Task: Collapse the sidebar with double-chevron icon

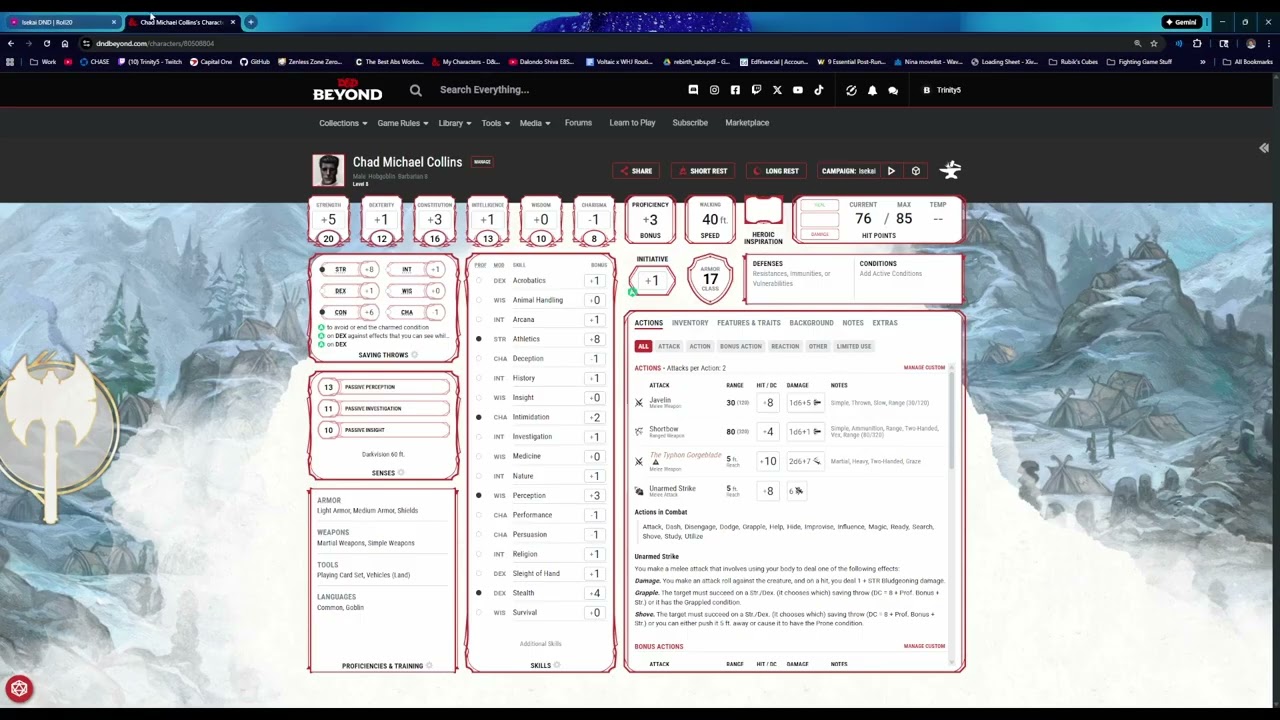Action: [1264, 148]
